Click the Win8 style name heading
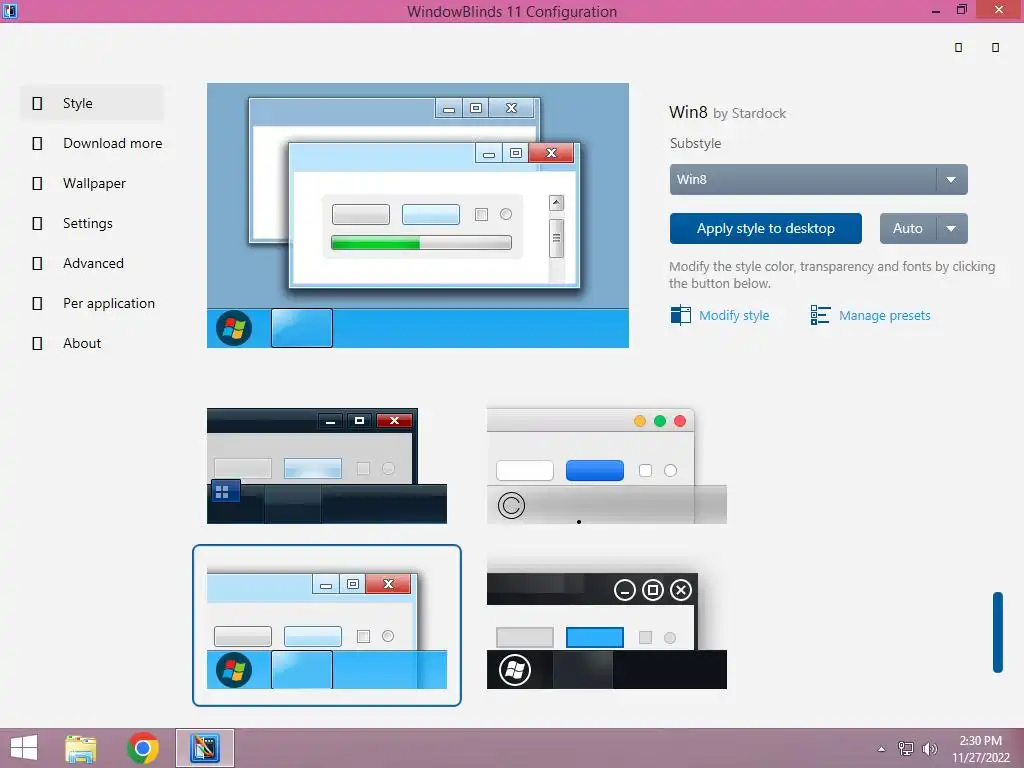The image size is (1024, 768). 688,112
